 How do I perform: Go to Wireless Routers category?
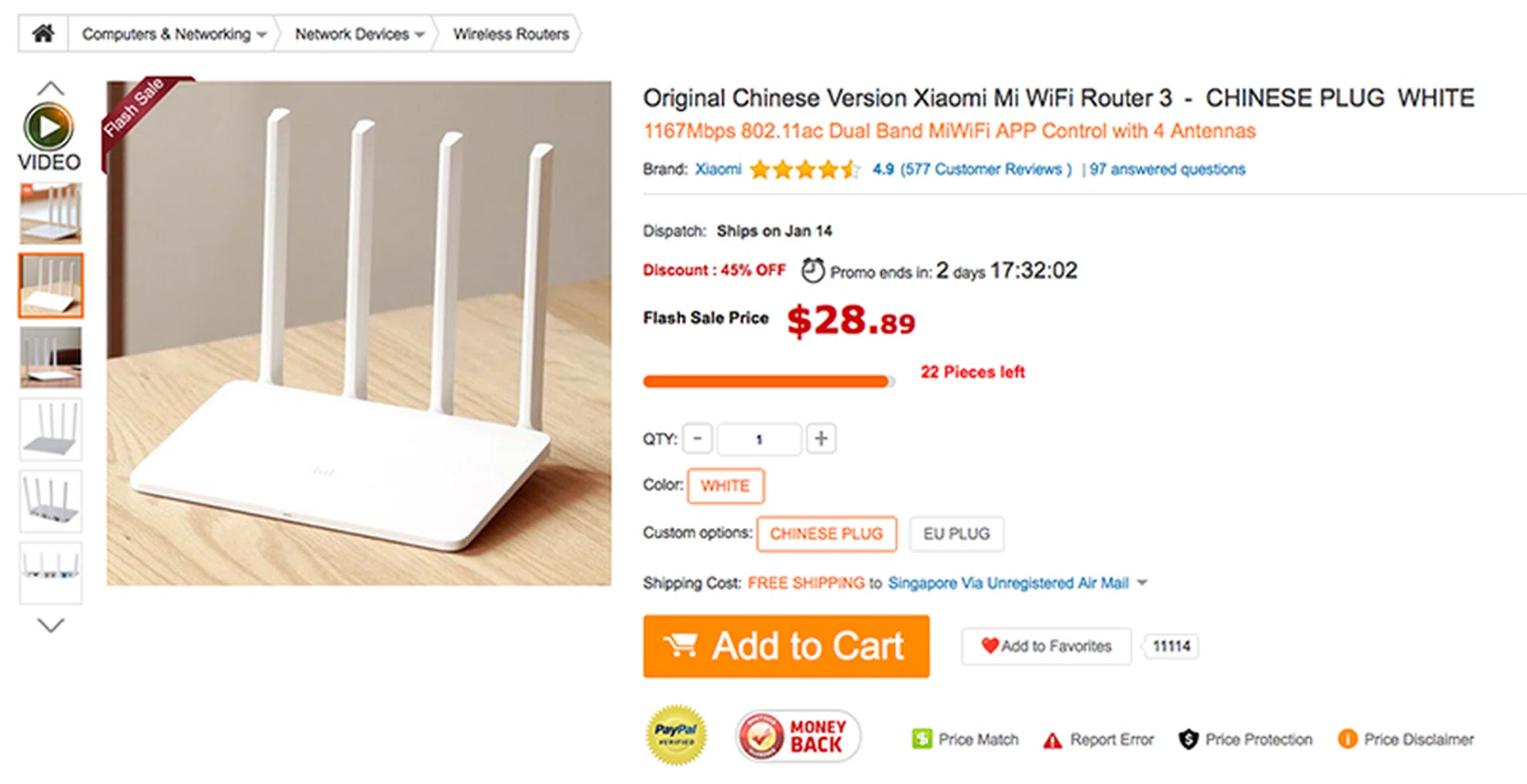511,34
